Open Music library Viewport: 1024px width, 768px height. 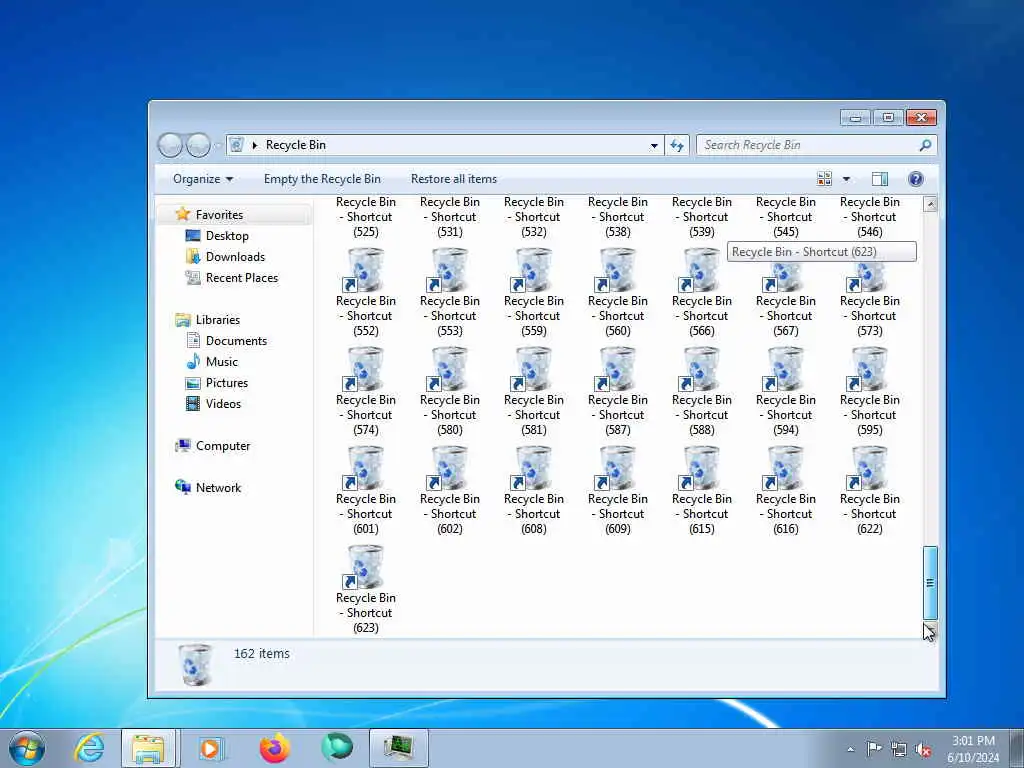pyautogui.click(x=221, y=361)
